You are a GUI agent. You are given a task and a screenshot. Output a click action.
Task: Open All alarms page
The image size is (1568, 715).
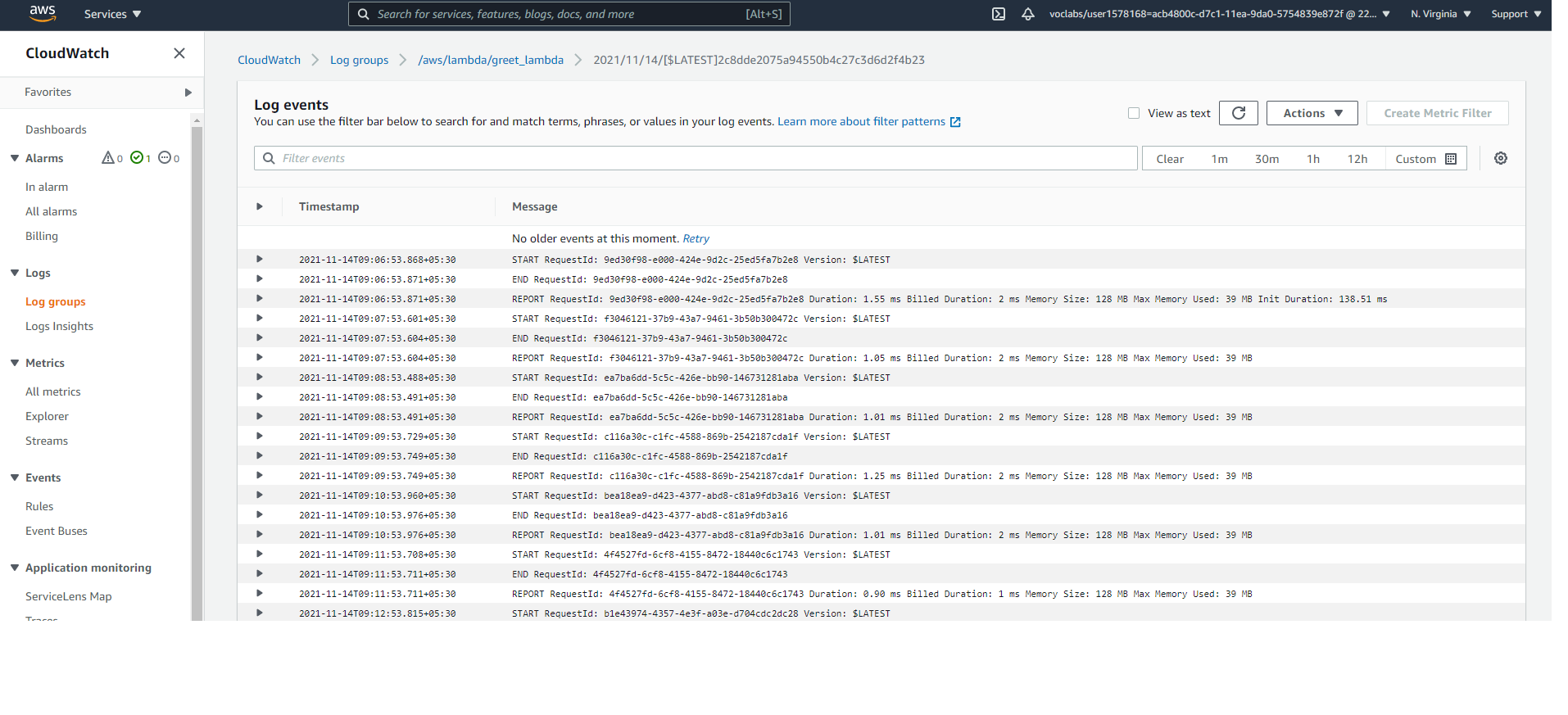(x=51, y=211)
